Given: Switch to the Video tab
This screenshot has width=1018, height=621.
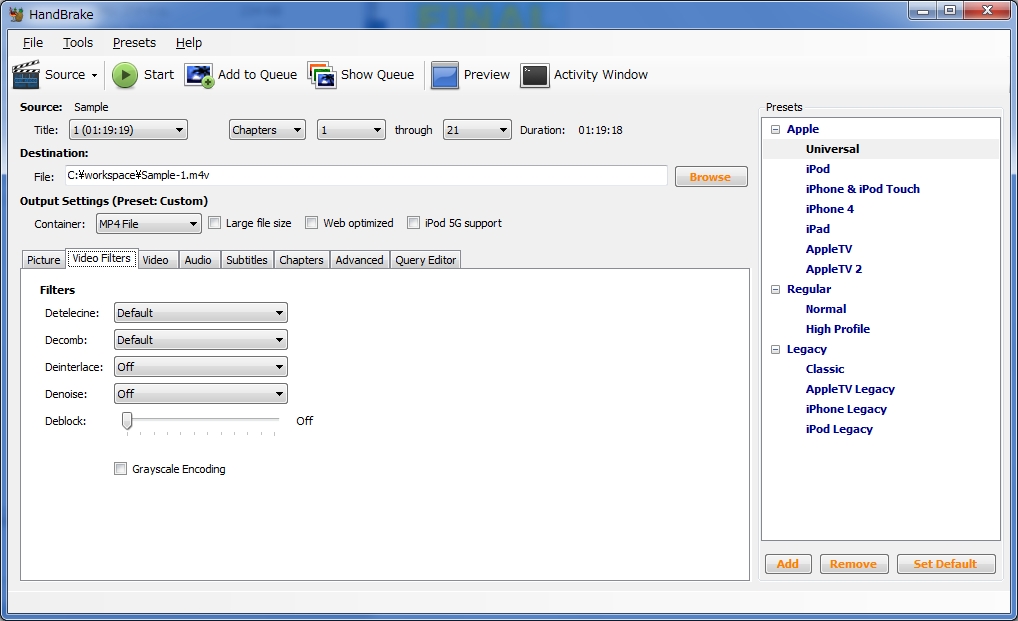Looking at the screenshot, I should click(156, 260).
